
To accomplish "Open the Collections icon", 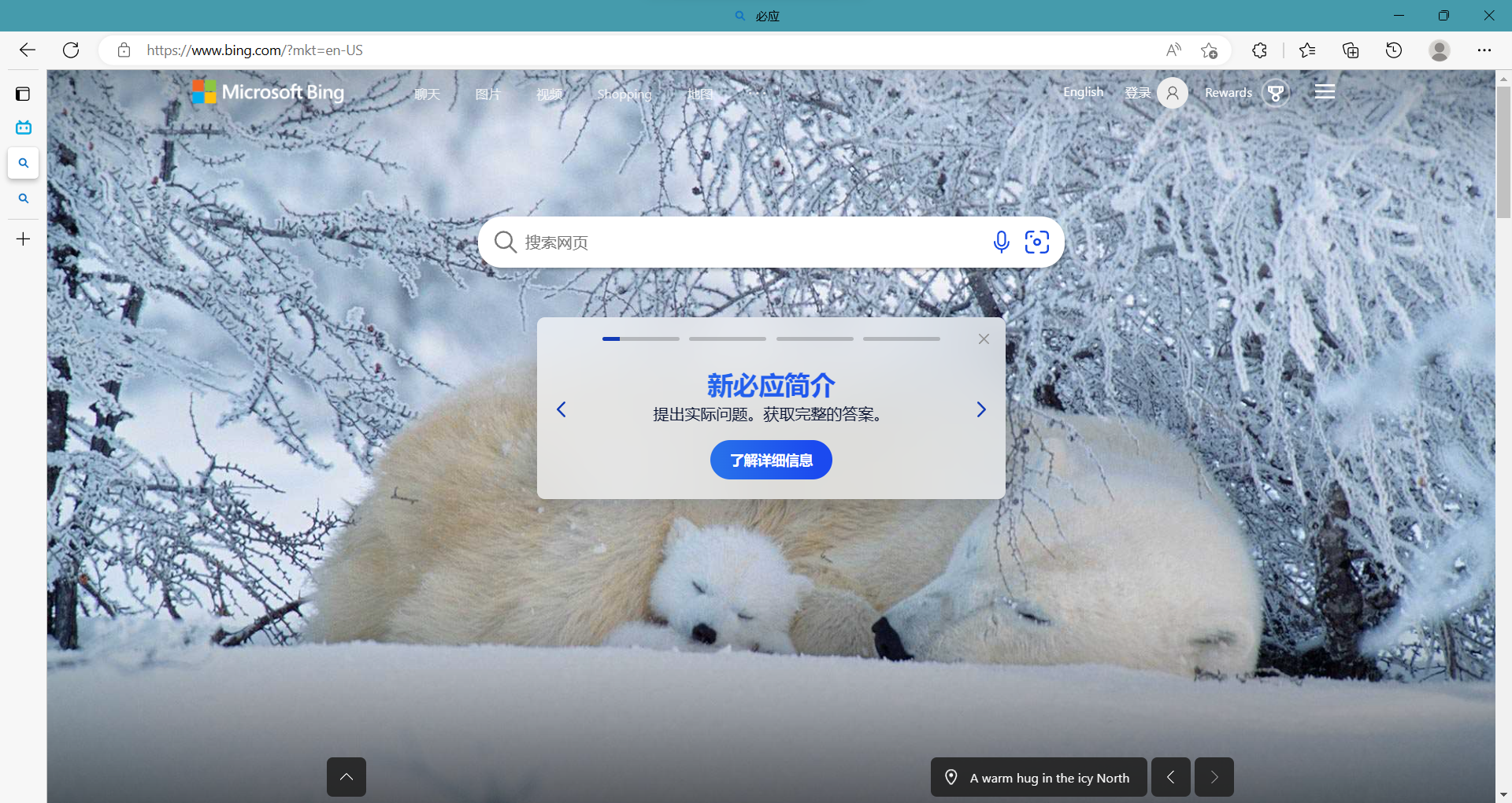I will coord(1351,50).
